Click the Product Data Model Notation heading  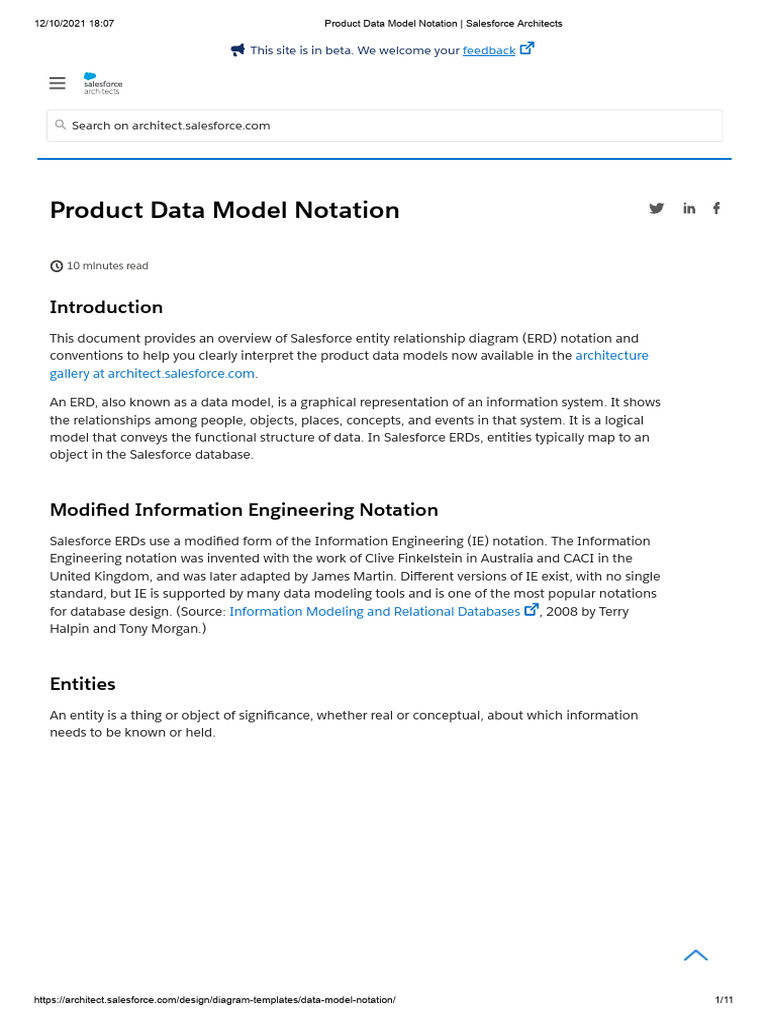click(224, 210)
